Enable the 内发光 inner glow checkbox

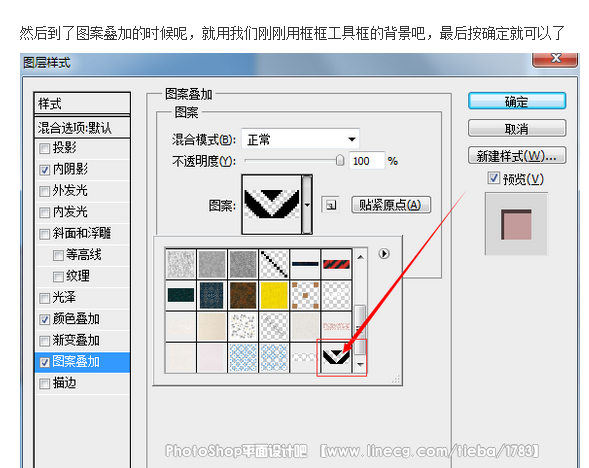(44, 213)
